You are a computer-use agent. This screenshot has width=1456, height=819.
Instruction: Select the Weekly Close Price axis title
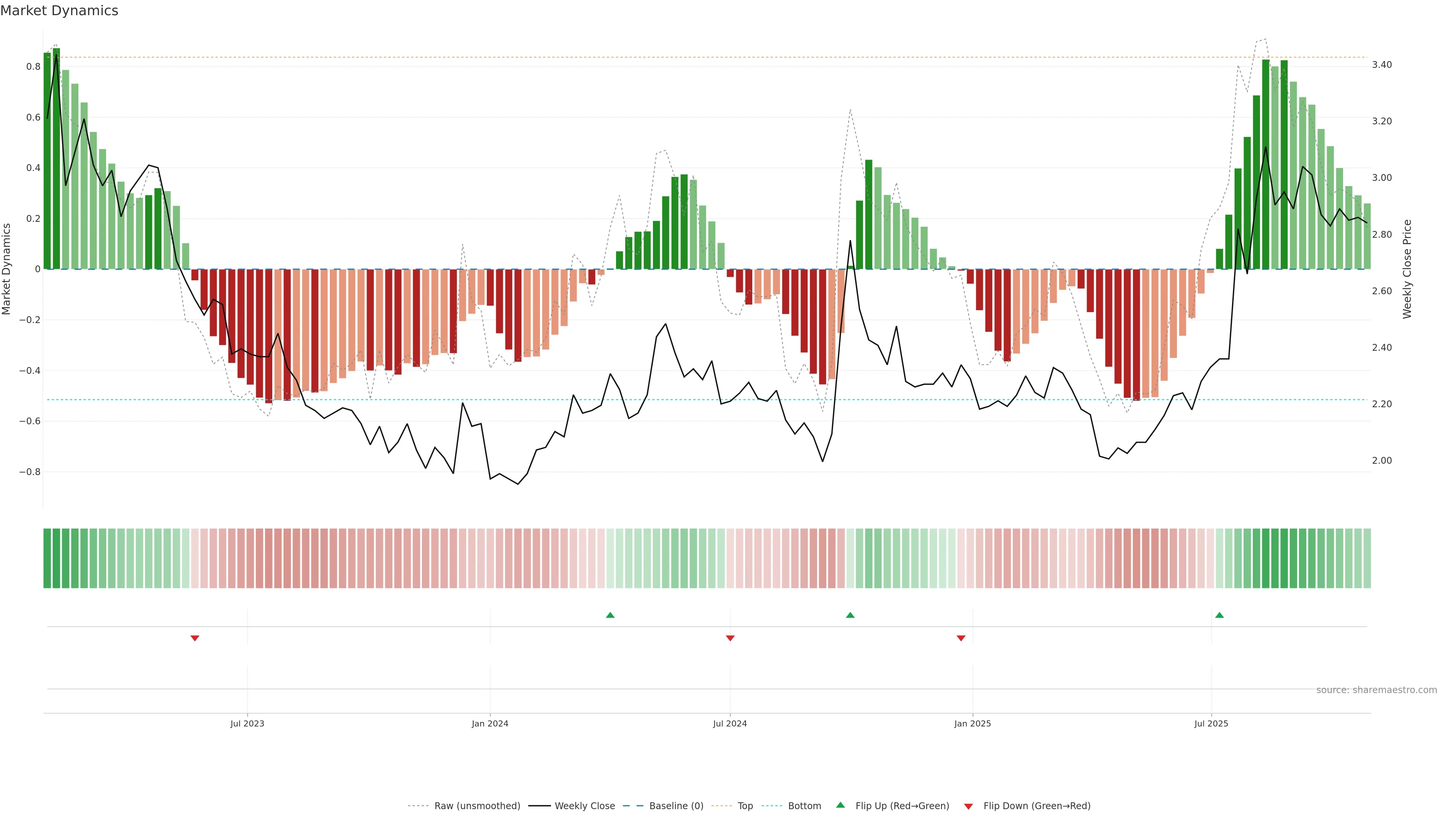[1407, 269]
